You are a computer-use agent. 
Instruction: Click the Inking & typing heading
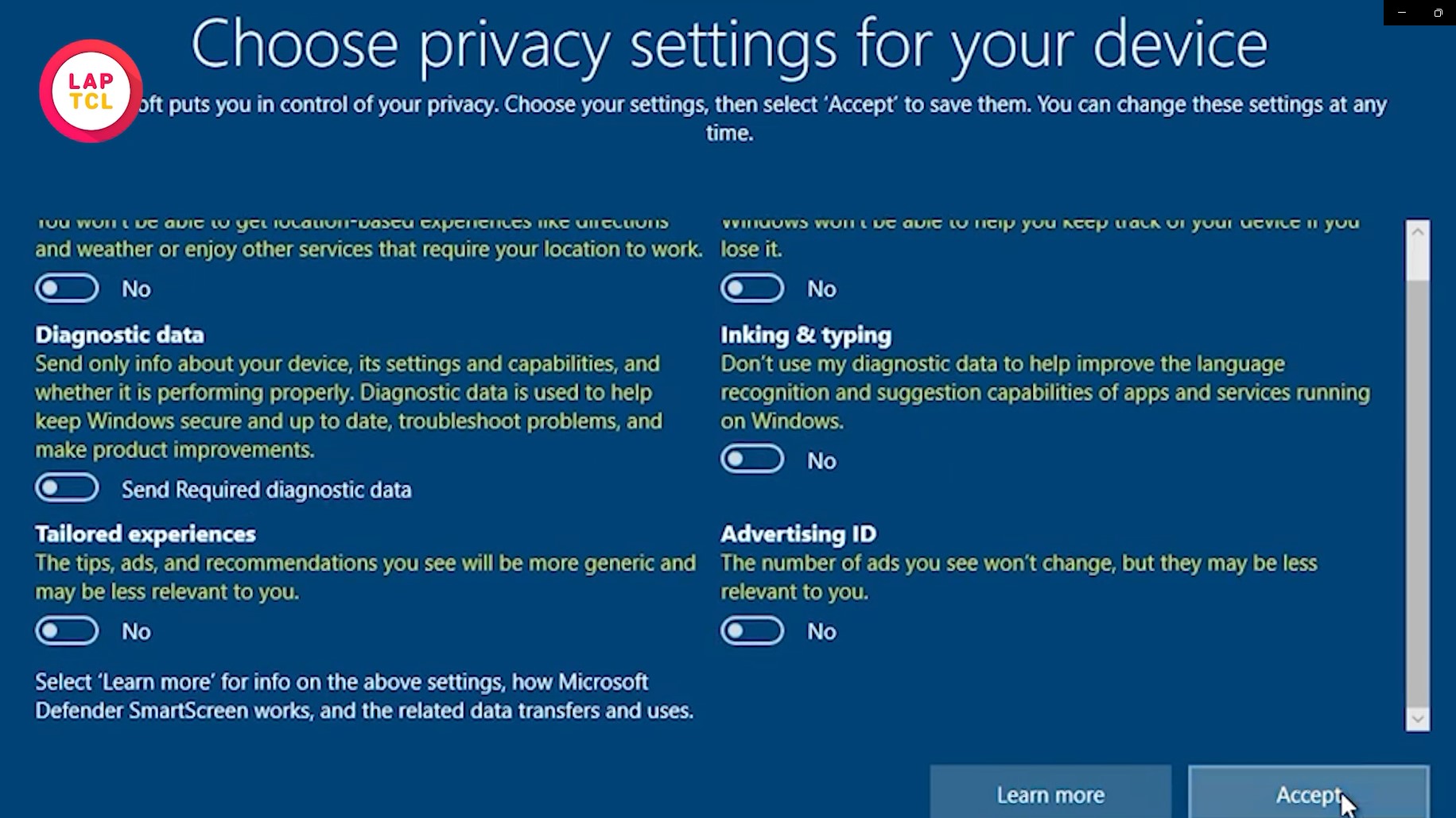(806, 335)
